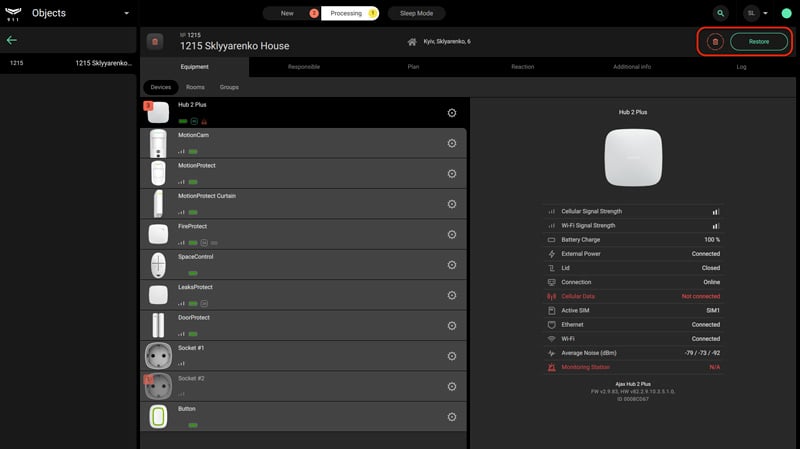The width and height of the screenshot is (800, 449).
Task: Show the Groups list
Action: (x=229, y=87)
